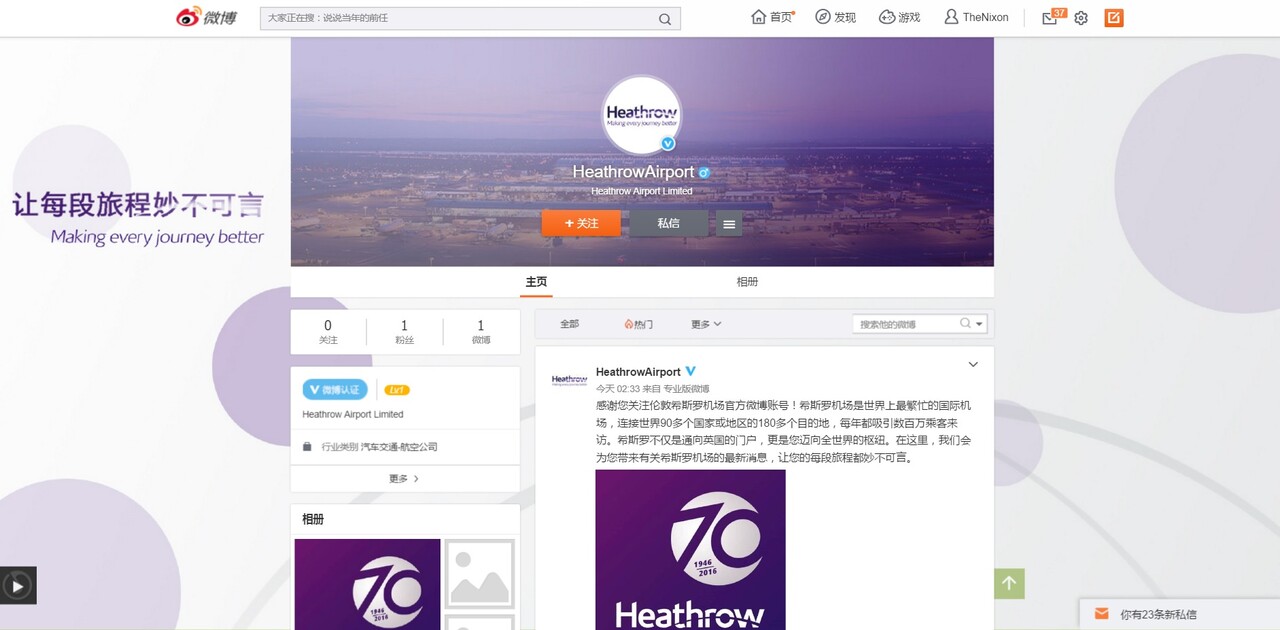Click the search magnifier icon in top bar

tap(665, 19)
